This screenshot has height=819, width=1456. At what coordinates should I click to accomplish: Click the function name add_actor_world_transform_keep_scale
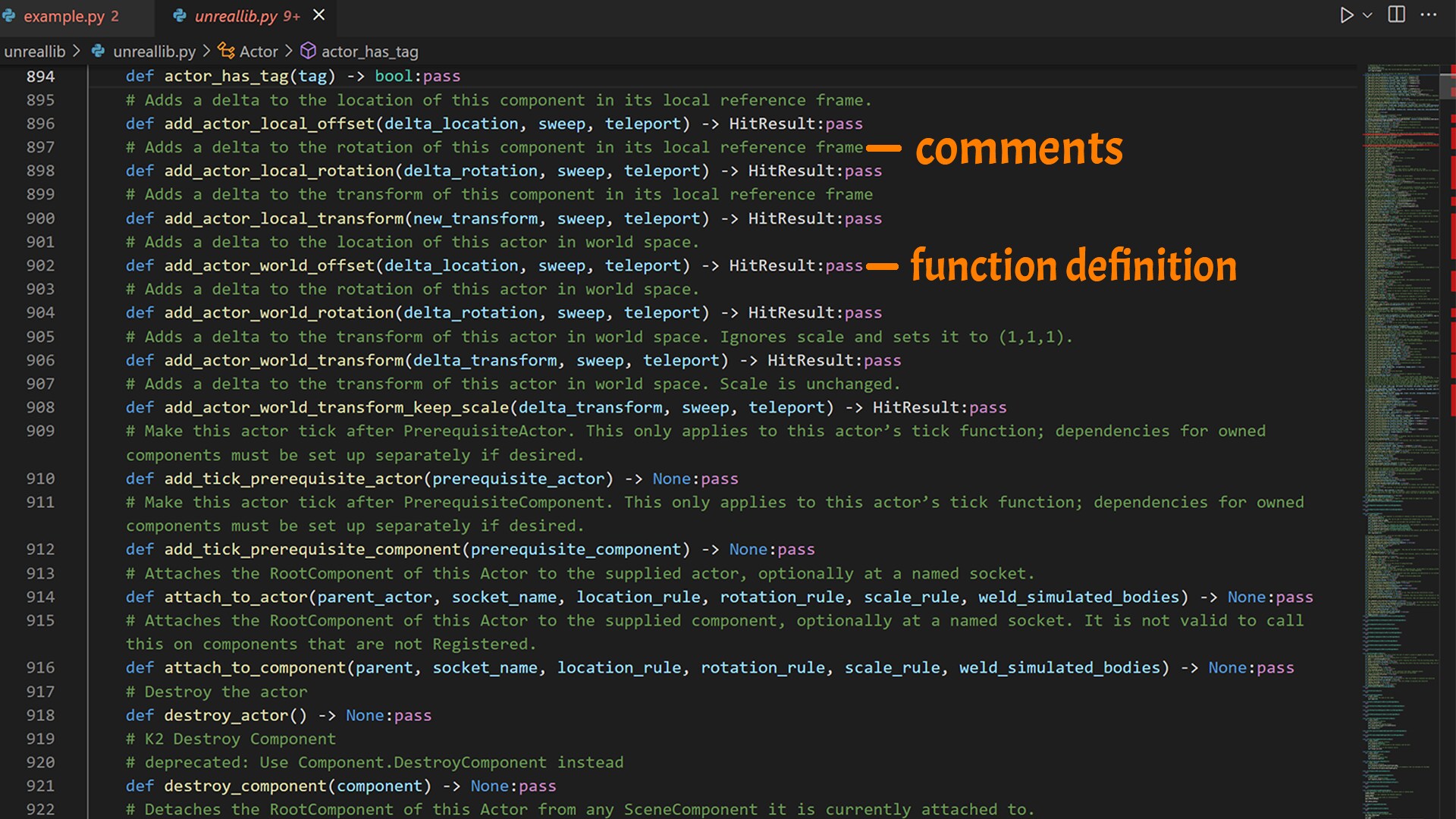coord(337,407)
